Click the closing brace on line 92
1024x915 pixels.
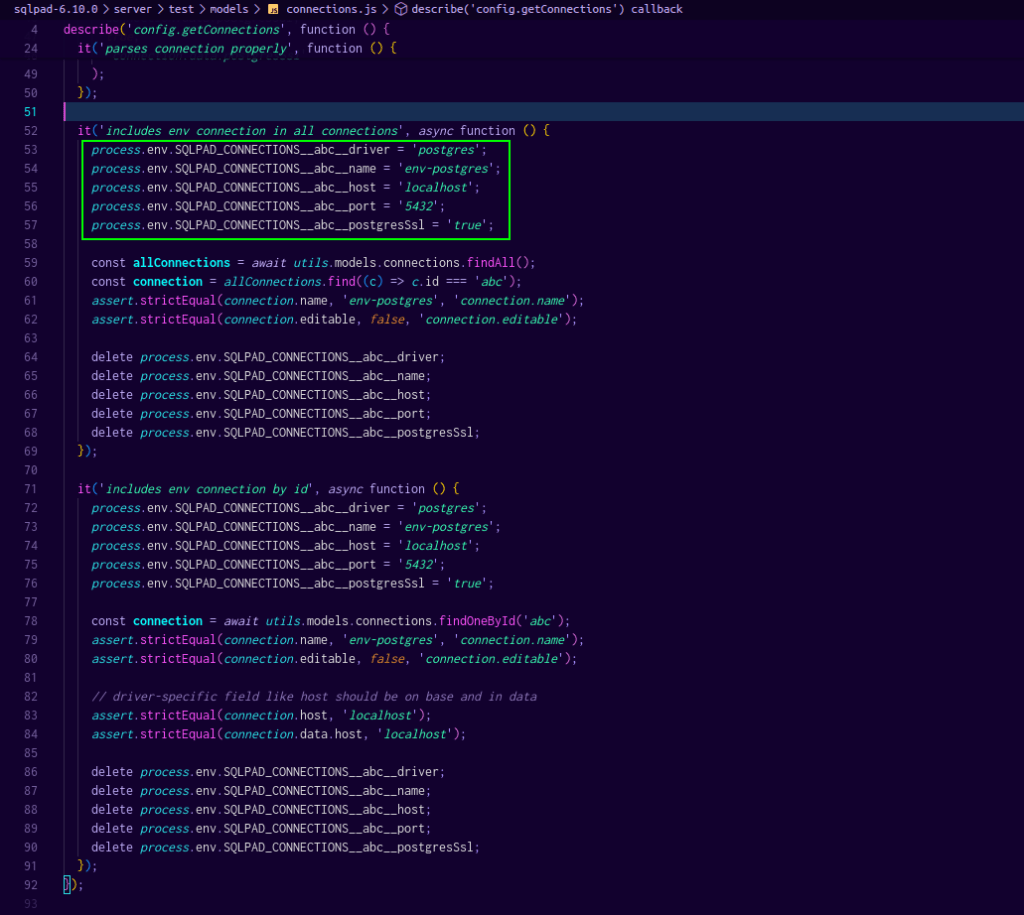(x=68, y=885)
